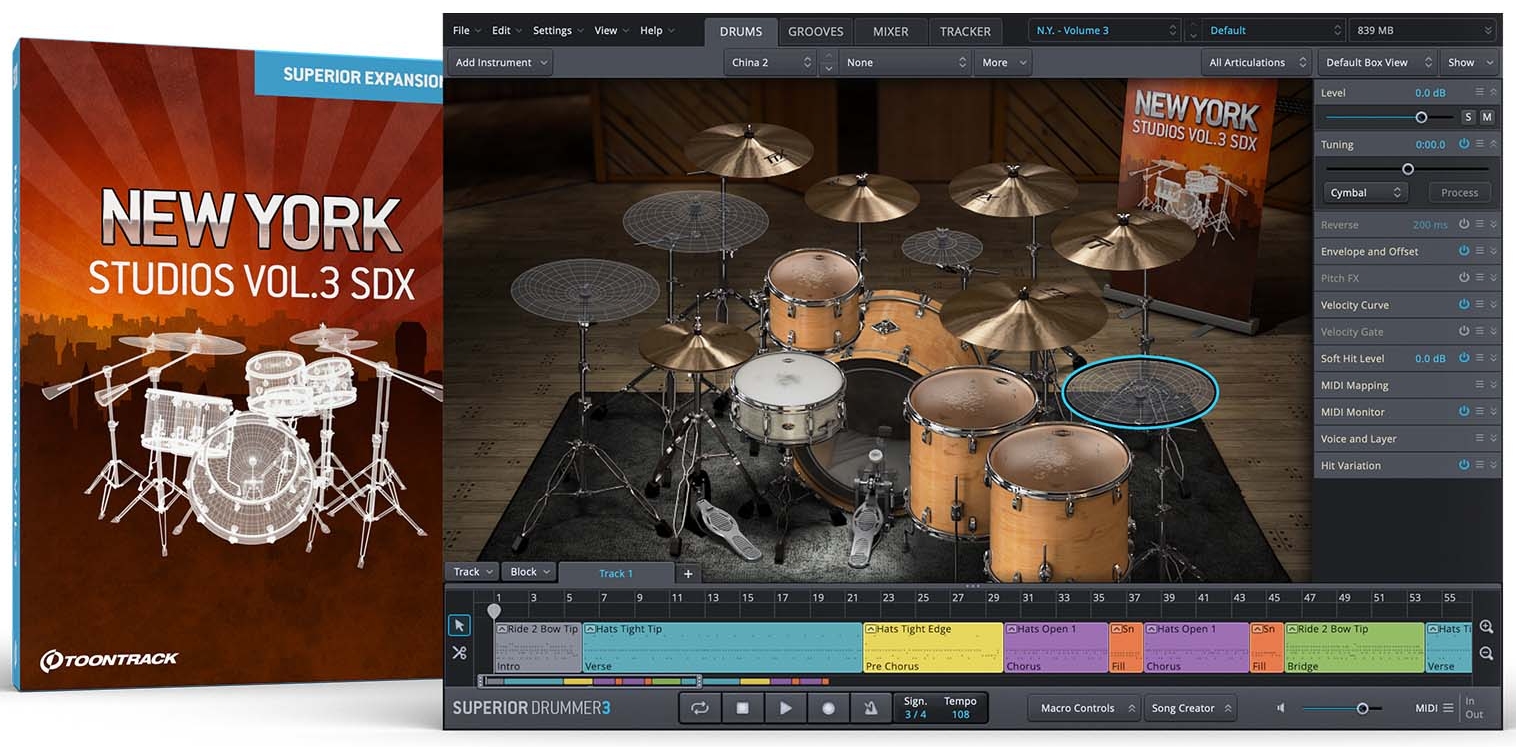Viewport: 1516px width, 747px height.
Task: Open the Add Instrument dropdown
Action: pyautogui.click(x=499, y=62)
